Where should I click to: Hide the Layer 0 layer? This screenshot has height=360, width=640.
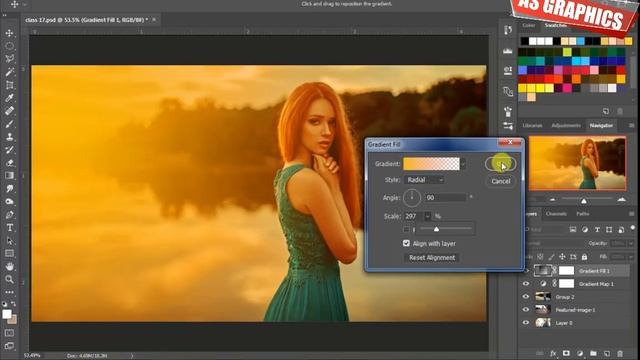pyautogui.click(x=526, y=322)
